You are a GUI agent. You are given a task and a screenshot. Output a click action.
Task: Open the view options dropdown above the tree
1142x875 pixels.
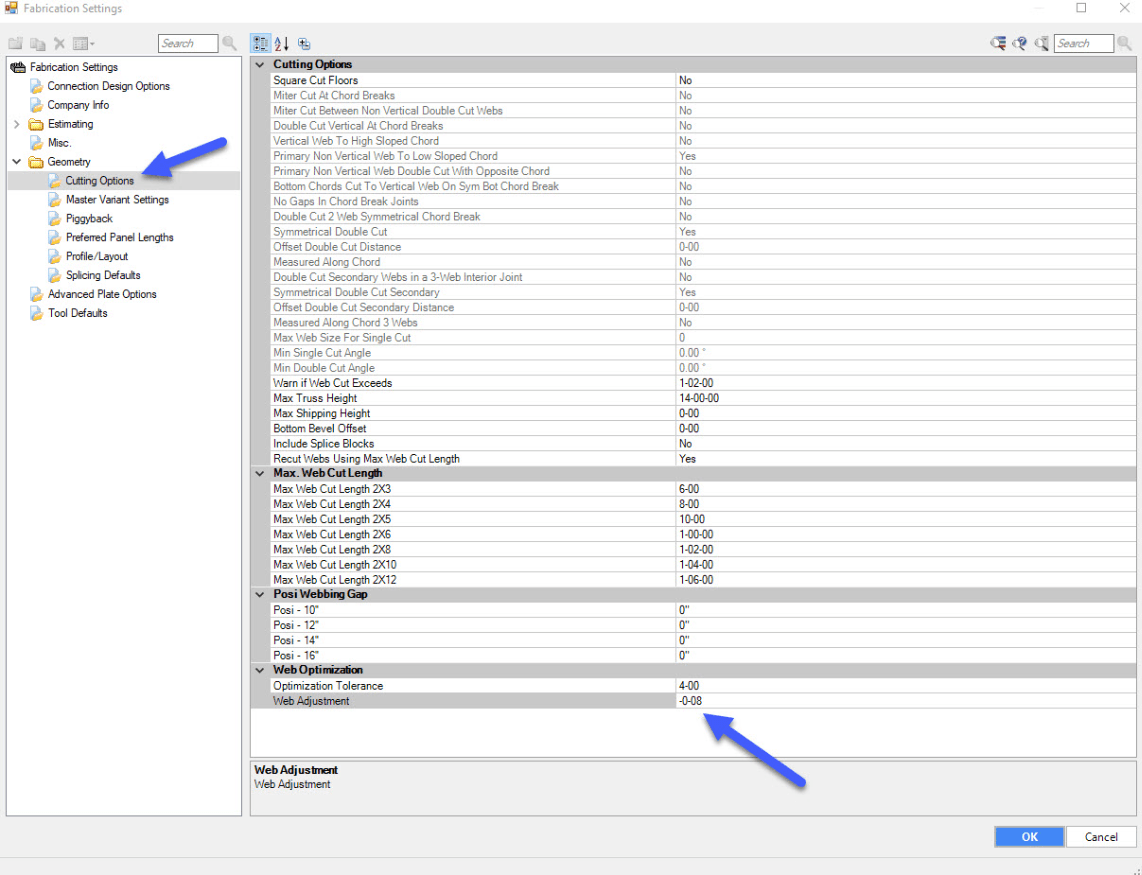[84, 44]
